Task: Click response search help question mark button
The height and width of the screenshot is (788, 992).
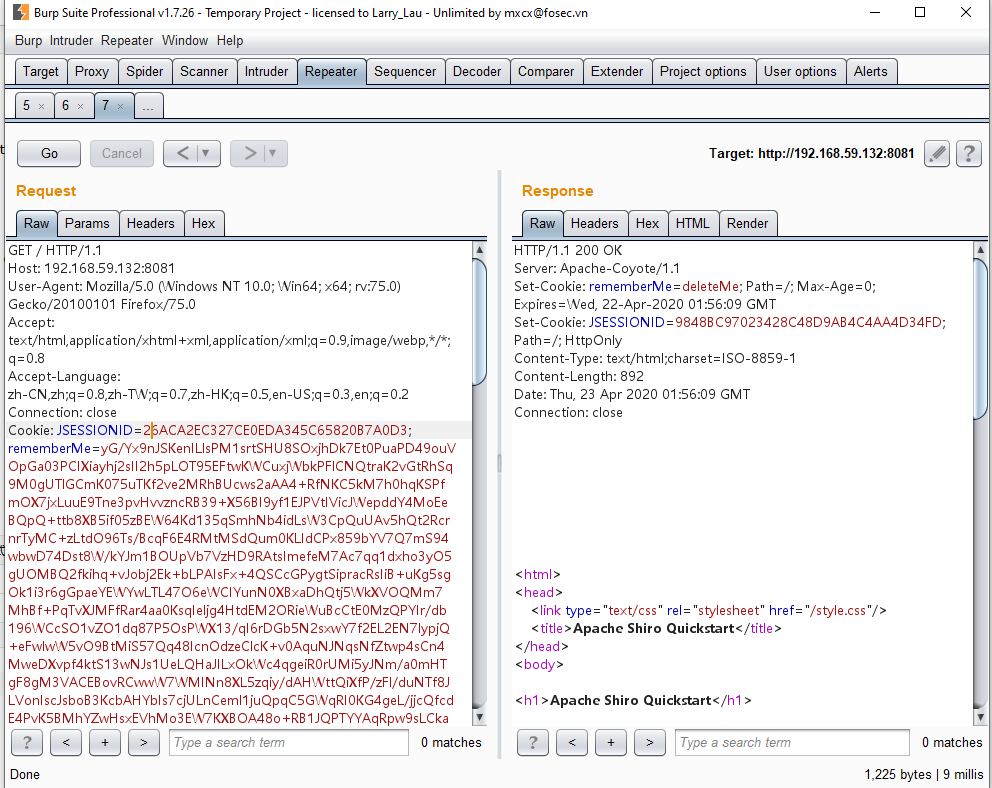Action: pyautogui.click(x=533, y=742)
